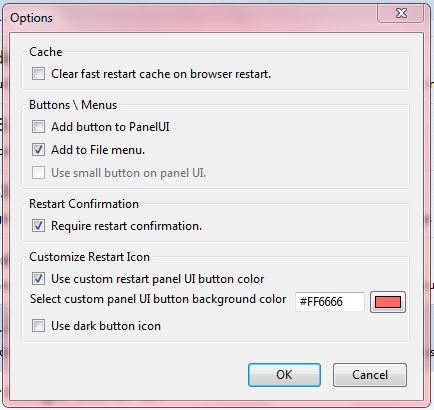The height and width of the screenshot is (410, 434).
Task: Click the Cache group heading
Action: pyautogui.click(x=46, y=52)
